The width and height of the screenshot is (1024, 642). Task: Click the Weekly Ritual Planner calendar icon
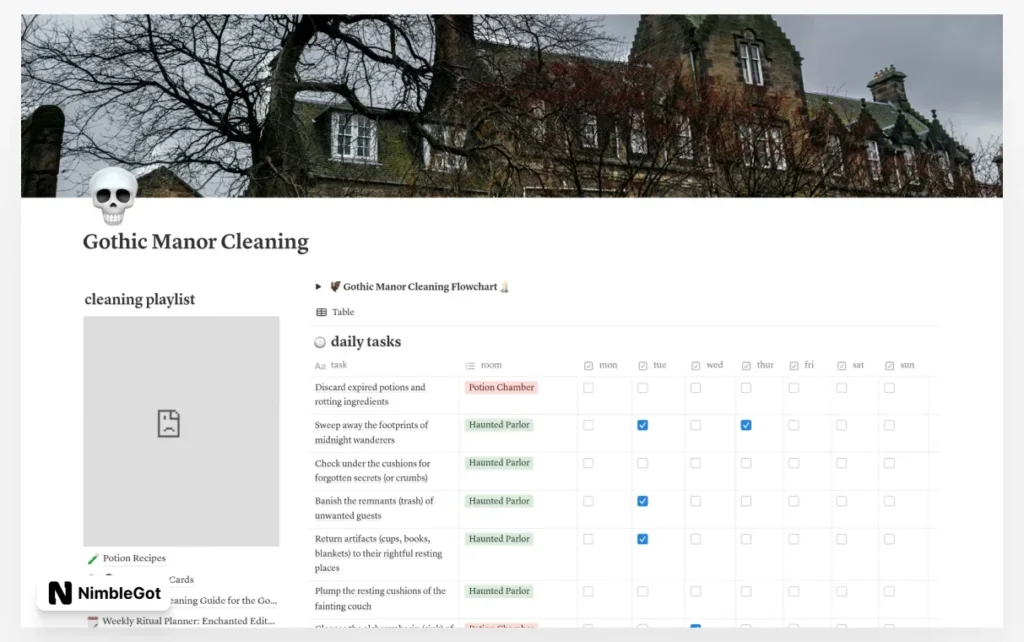tap(93, 621)
